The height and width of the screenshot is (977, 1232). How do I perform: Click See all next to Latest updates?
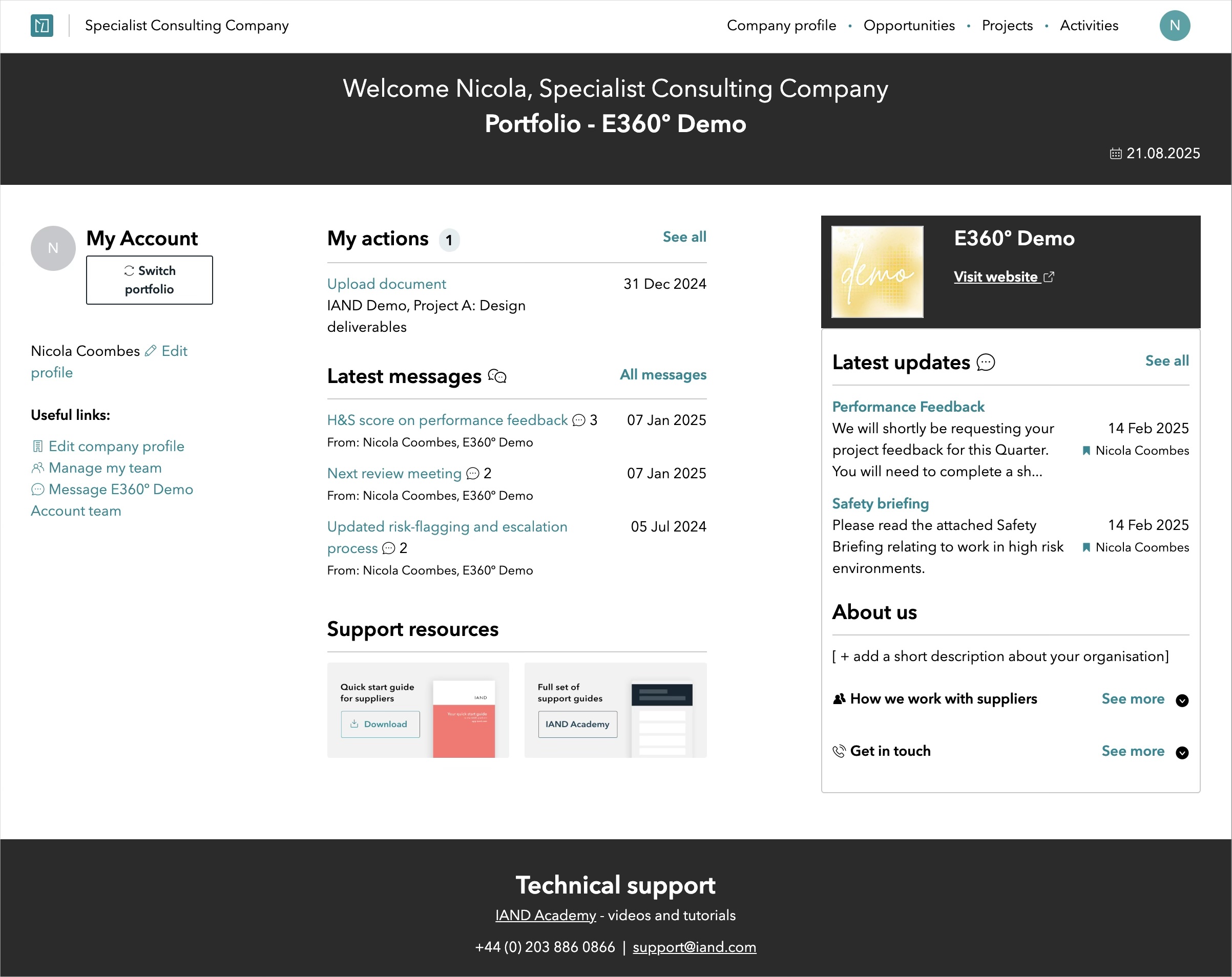pyautogui.click(x=1167, y=361)
